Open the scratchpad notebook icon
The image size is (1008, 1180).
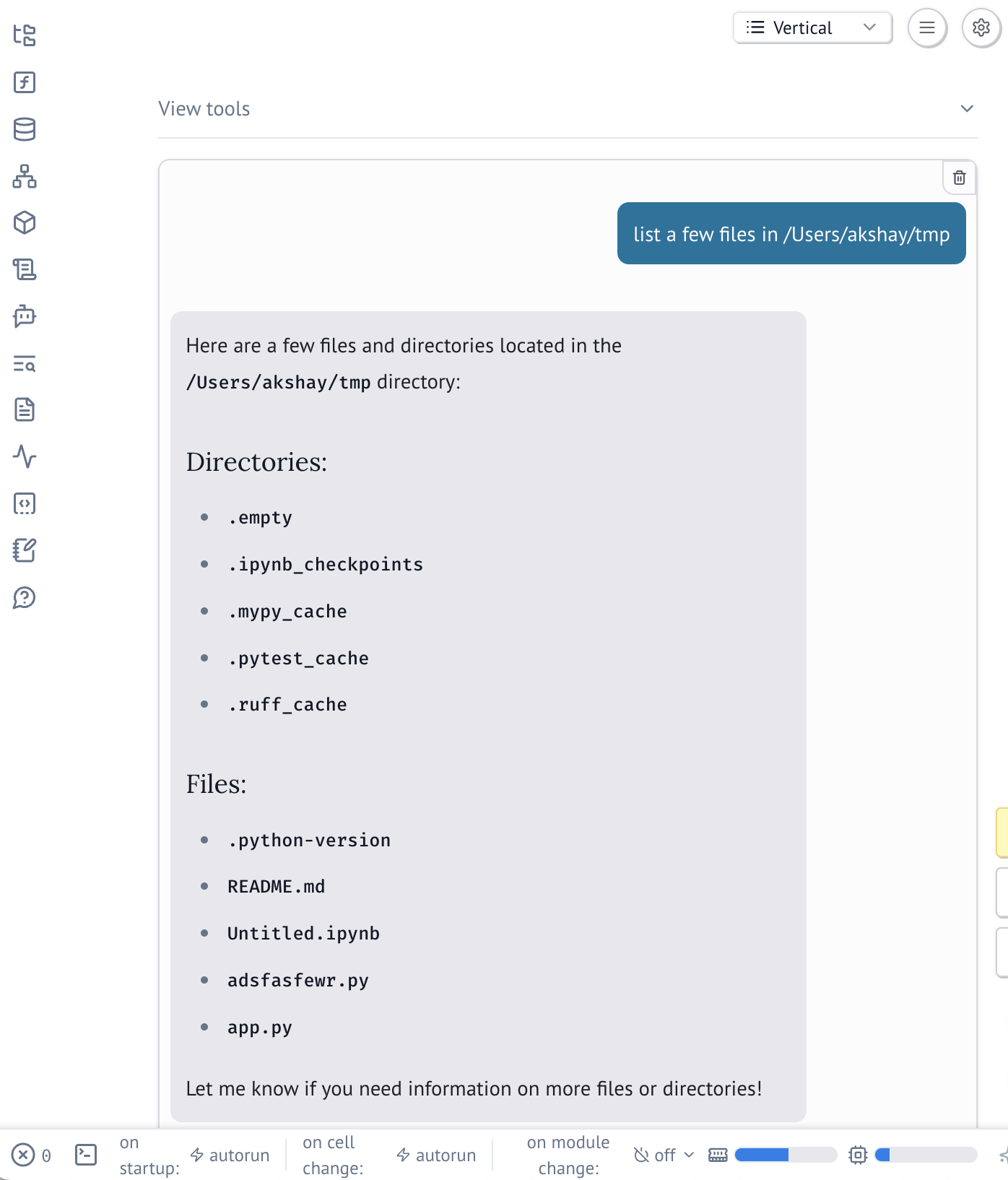point(25,550)
